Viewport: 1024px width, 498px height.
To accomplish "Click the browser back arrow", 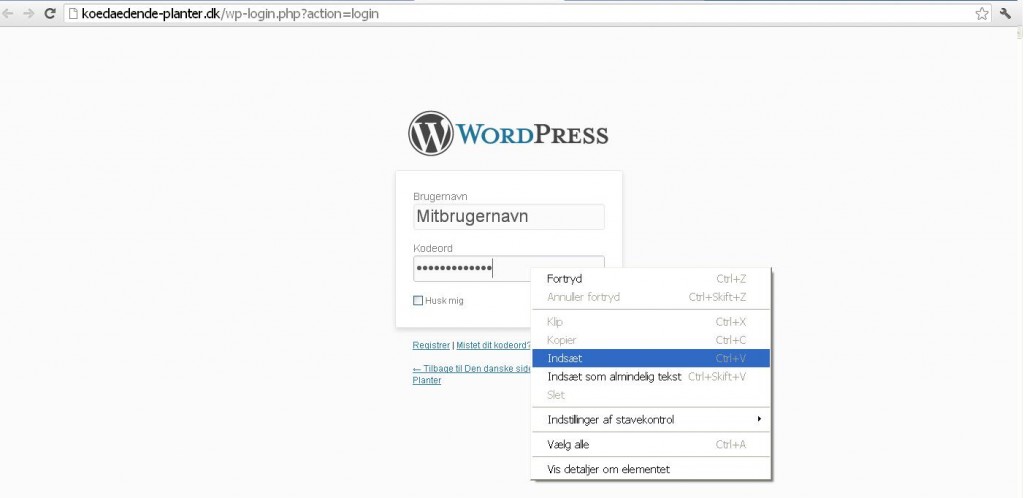I will (8, 13).
